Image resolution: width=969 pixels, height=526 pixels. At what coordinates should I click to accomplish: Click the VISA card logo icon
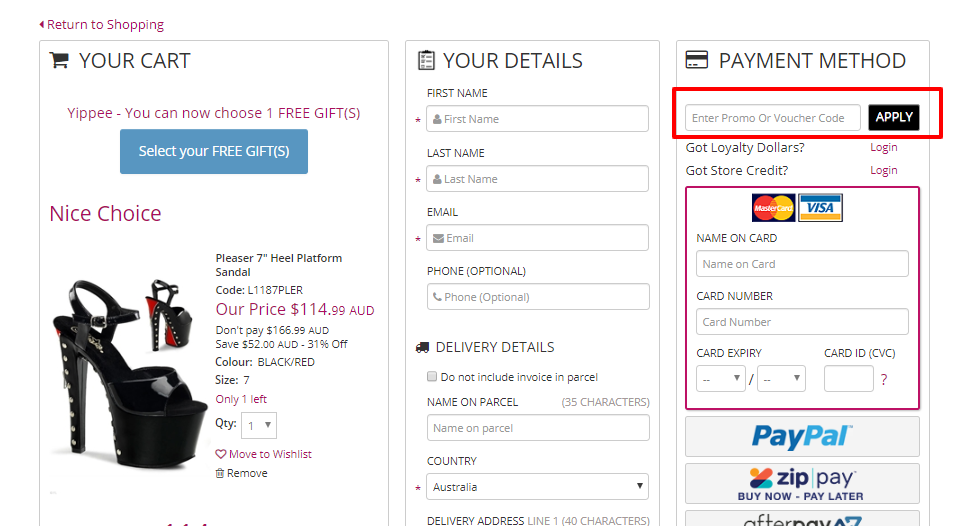[820, 208]
